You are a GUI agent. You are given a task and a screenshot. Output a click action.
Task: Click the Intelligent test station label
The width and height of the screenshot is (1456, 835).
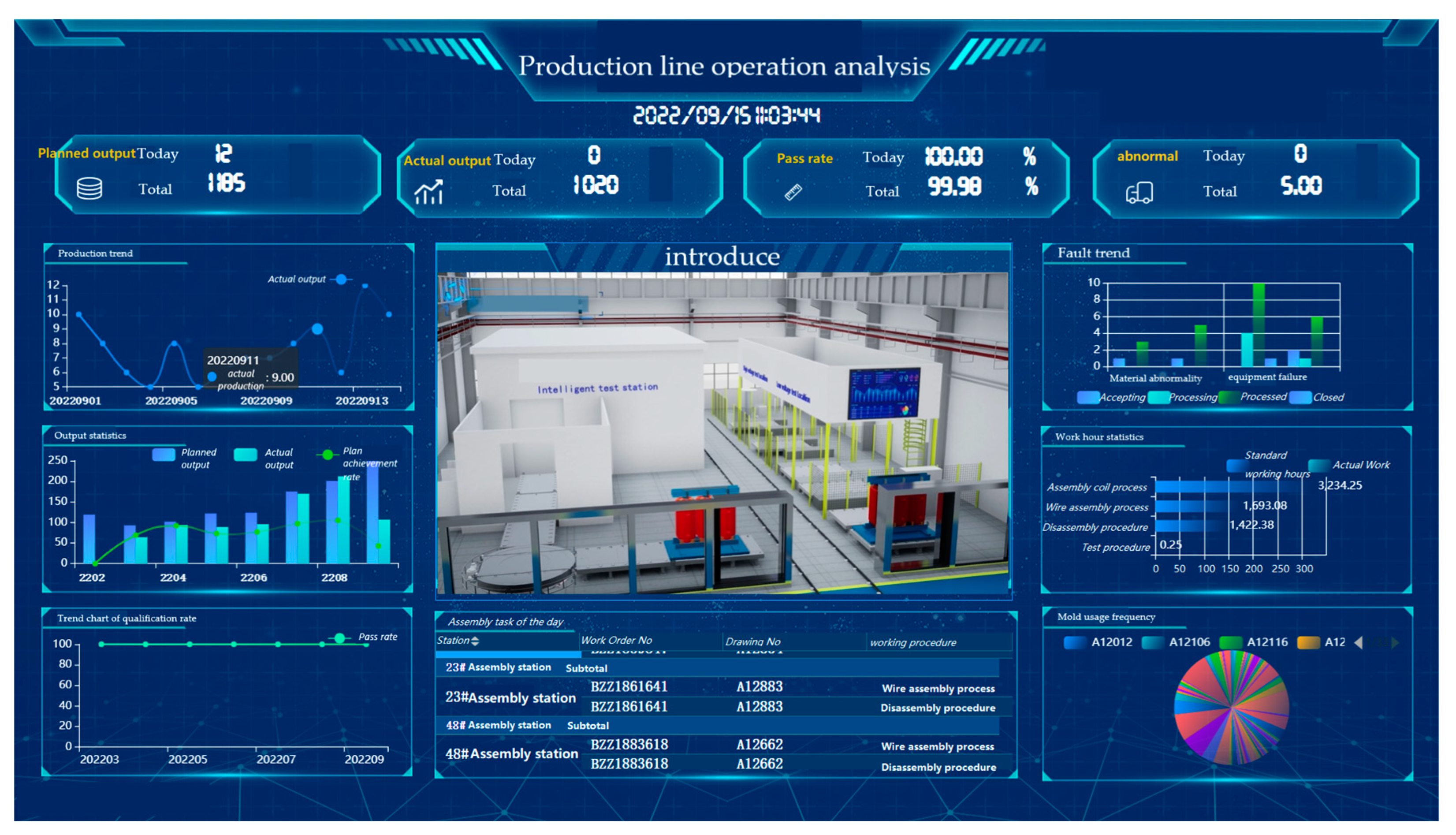(x=597, y=388)
